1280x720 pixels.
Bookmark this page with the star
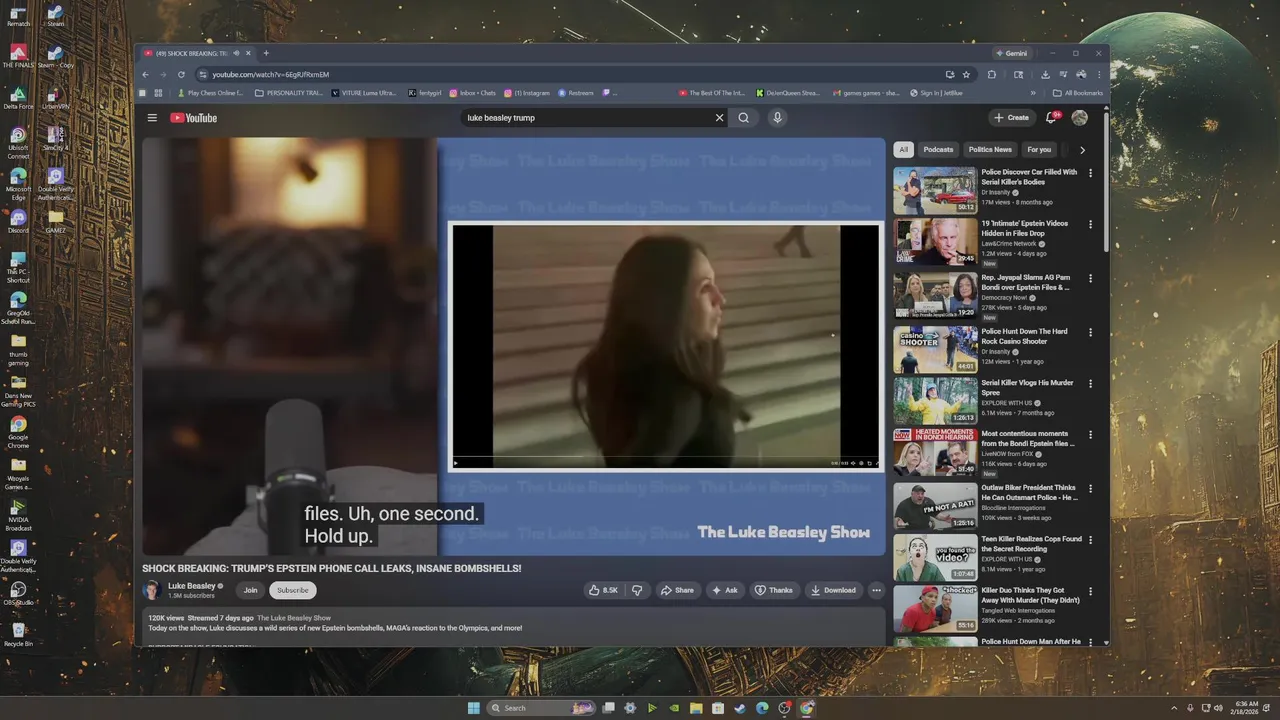pyautogui.click(x=966, y=74)
